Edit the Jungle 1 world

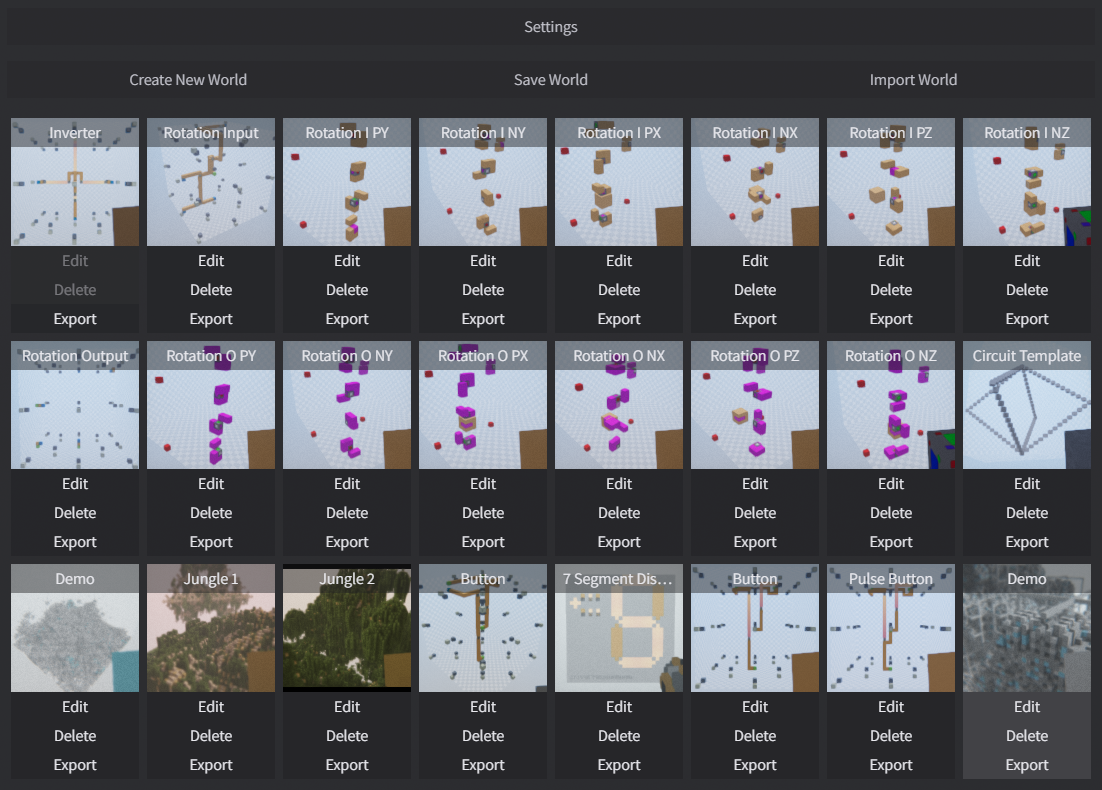[211, 706]
